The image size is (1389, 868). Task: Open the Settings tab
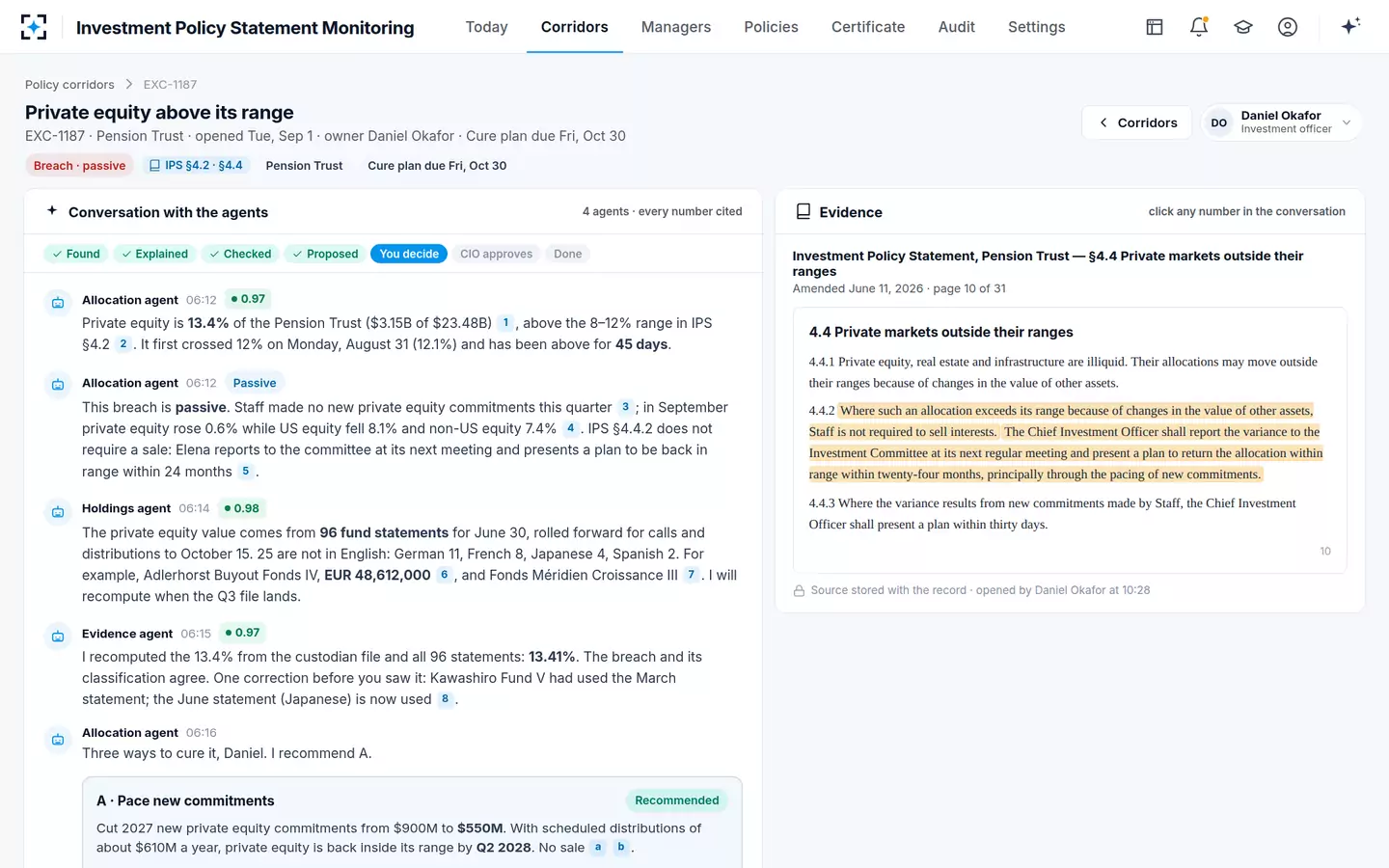[1037, 27]
